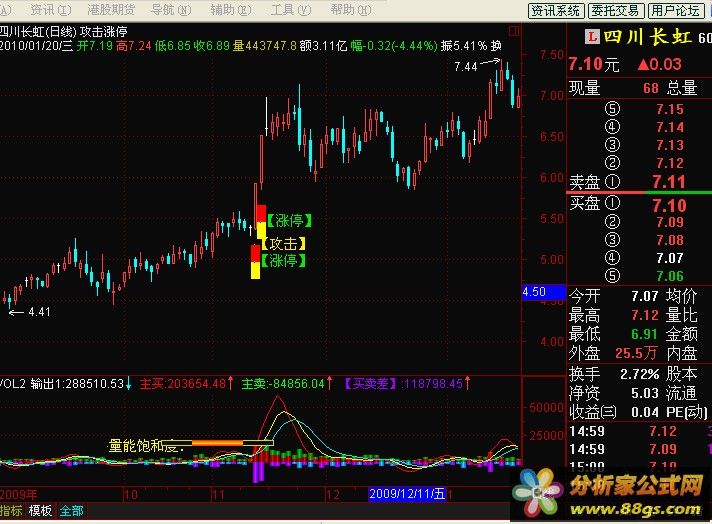Screen dimensions: 712x524
Task: Open the 辅助(K) menu
Action: click(231, 9)
